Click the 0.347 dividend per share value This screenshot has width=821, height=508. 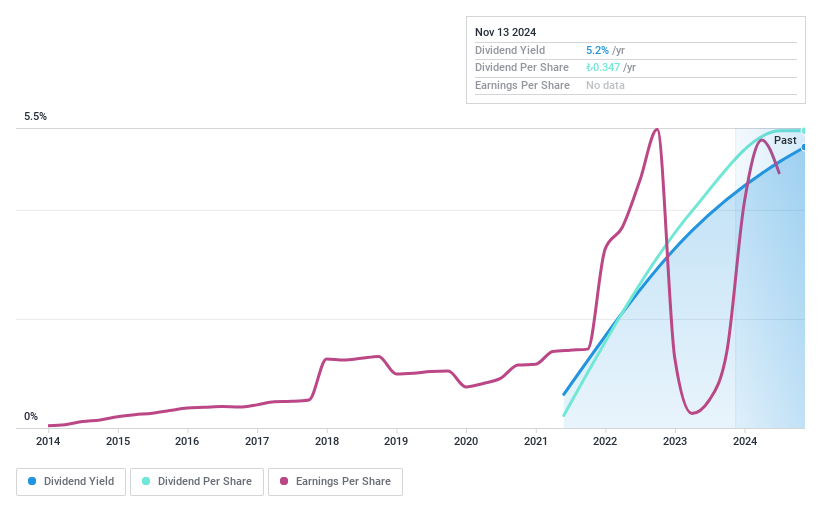[x=604, y=68]
